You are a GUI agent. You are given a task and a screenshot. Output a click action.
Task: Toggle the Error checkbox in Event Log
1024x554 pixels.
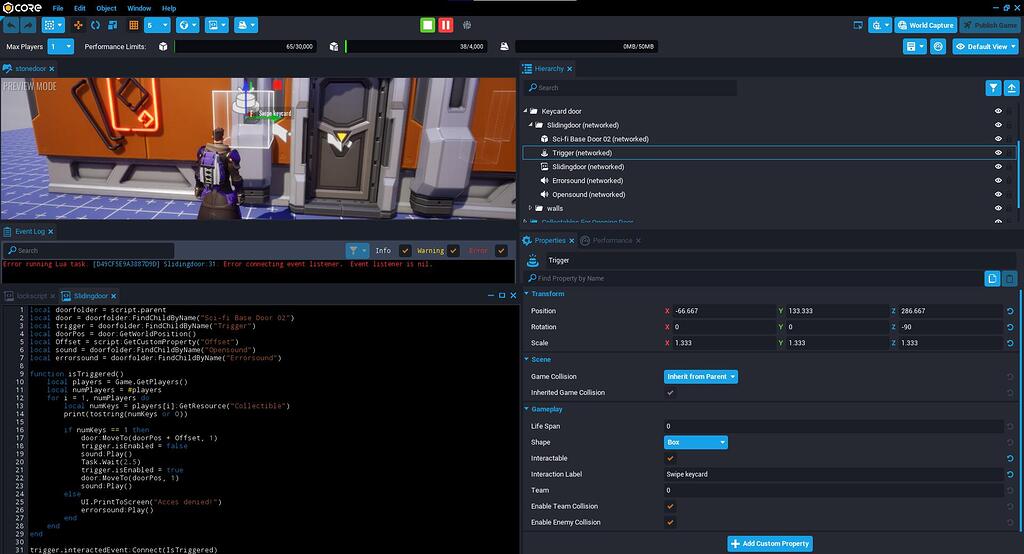[501, 251]
